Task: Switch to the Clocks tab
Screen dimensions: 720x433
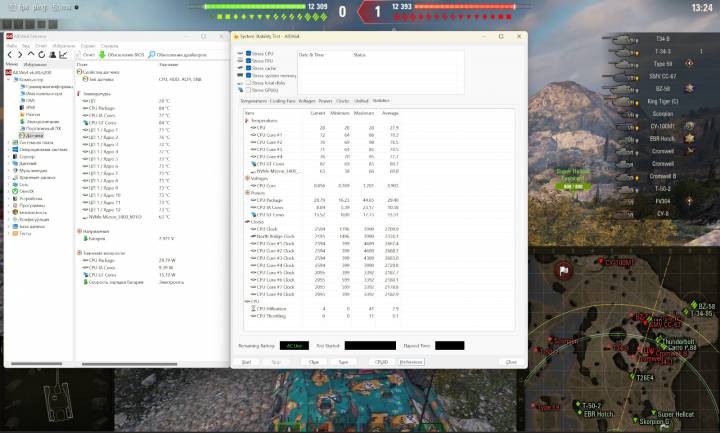Action: (x=343, y=101)
